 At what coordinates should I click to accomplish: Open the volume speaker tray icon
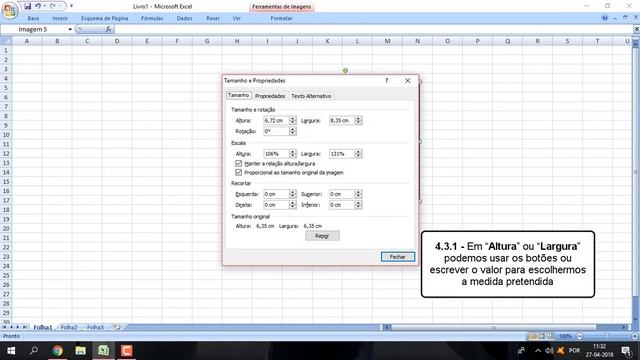point(549,351)
